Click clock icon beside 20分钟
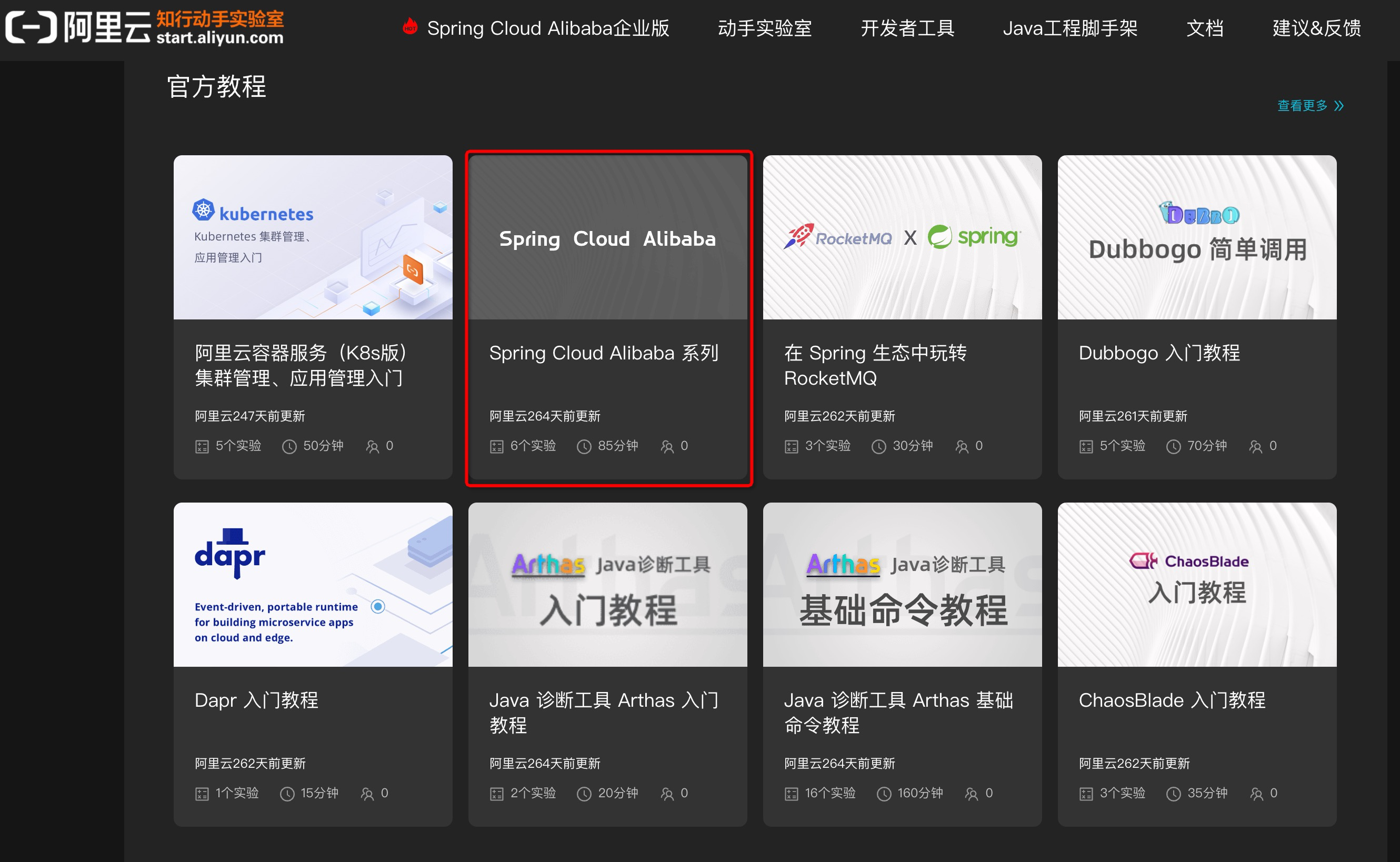This screenshot has height=862, width=1400. [584, 794]
